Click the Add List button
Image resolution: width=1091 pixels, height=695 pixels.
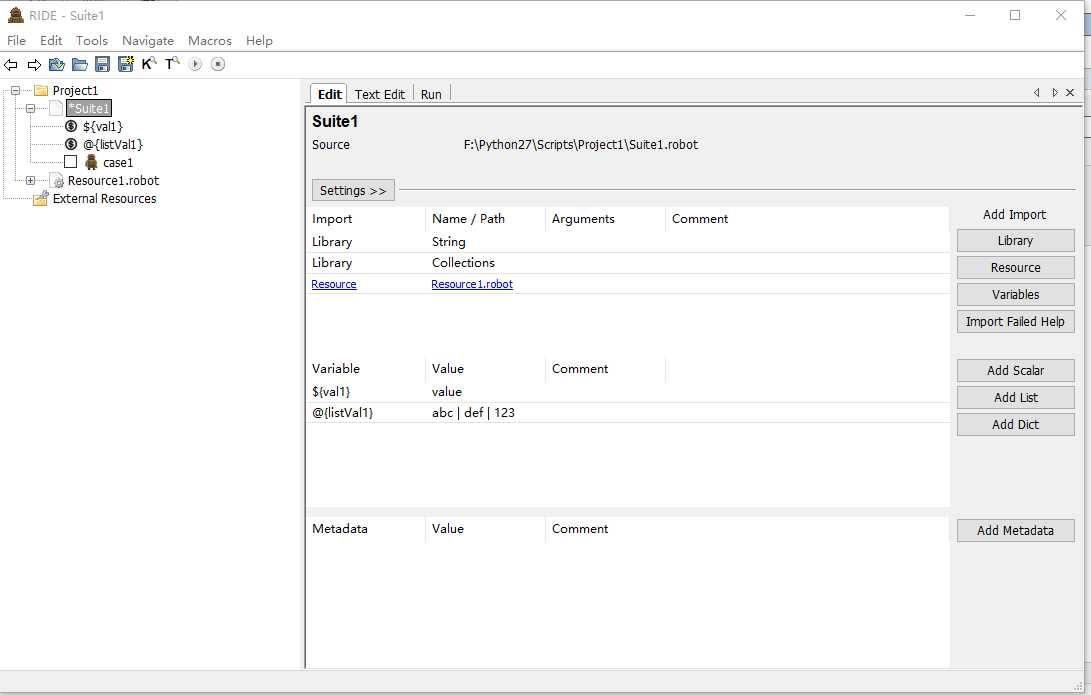1015,398
